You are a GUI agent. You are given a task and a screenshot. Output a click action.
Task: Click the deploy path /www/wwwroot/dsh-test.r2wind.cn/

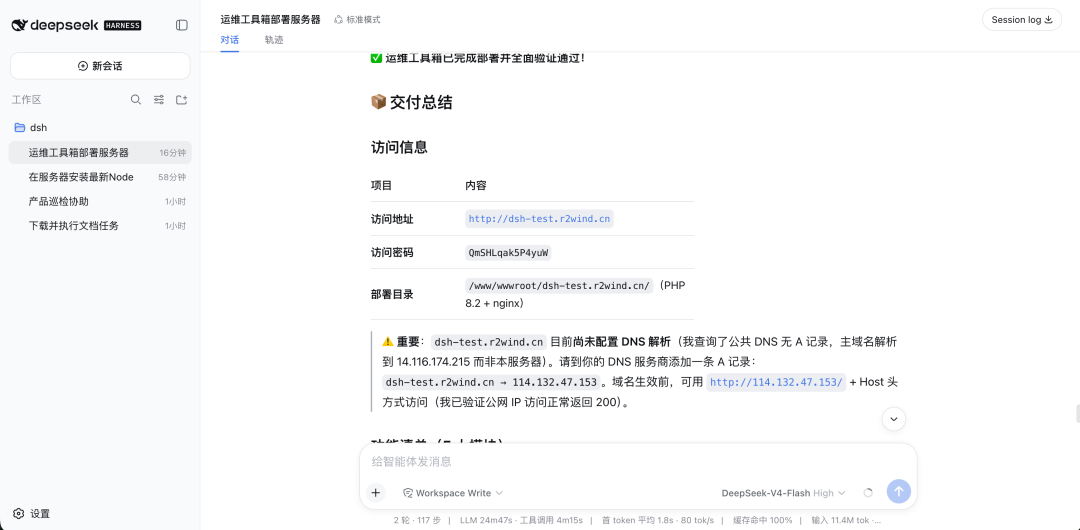[x=559, y=286]
